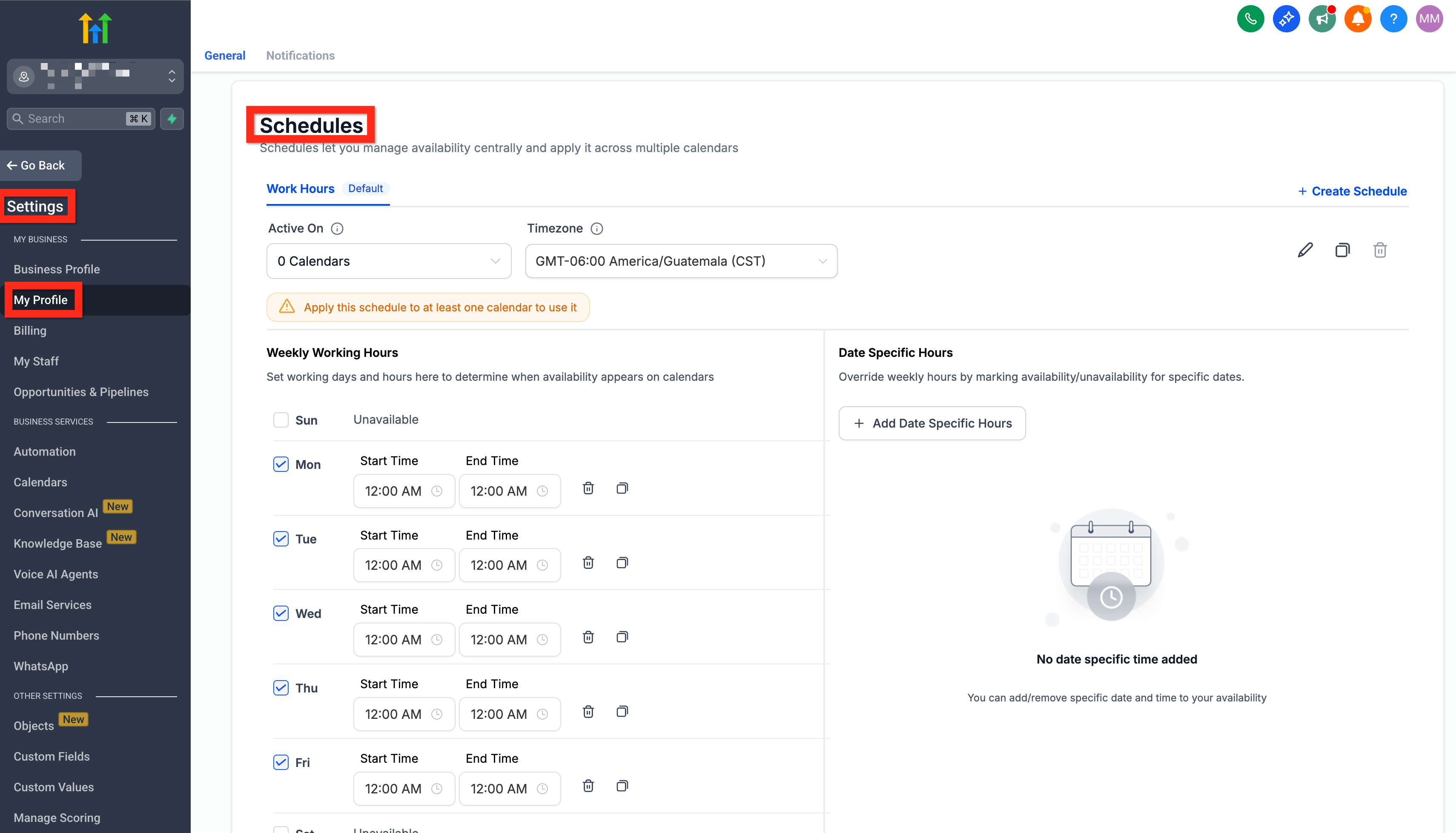
Task: Click the green lightning quick actions icon
Action: click(x=172, y=118)
